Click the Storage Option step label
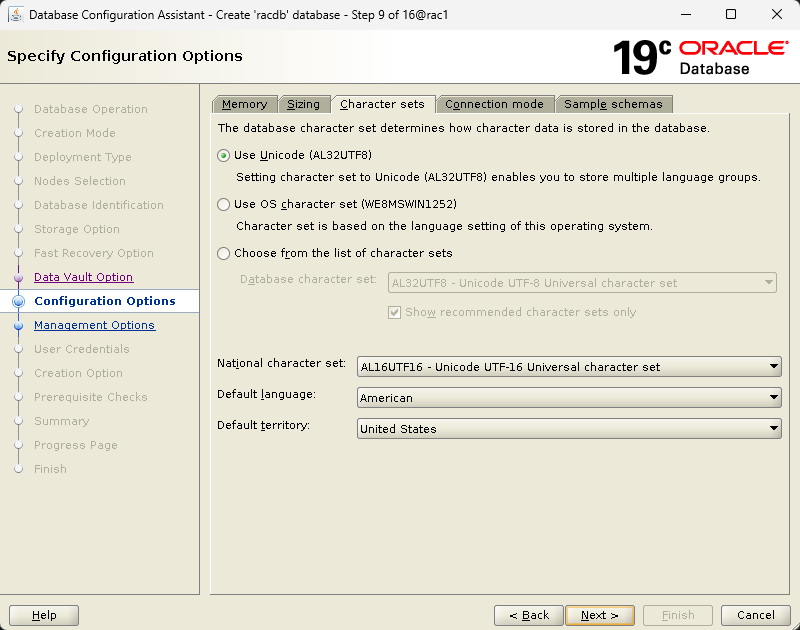This screenshot has width=800, height=630. click(77, 229)
